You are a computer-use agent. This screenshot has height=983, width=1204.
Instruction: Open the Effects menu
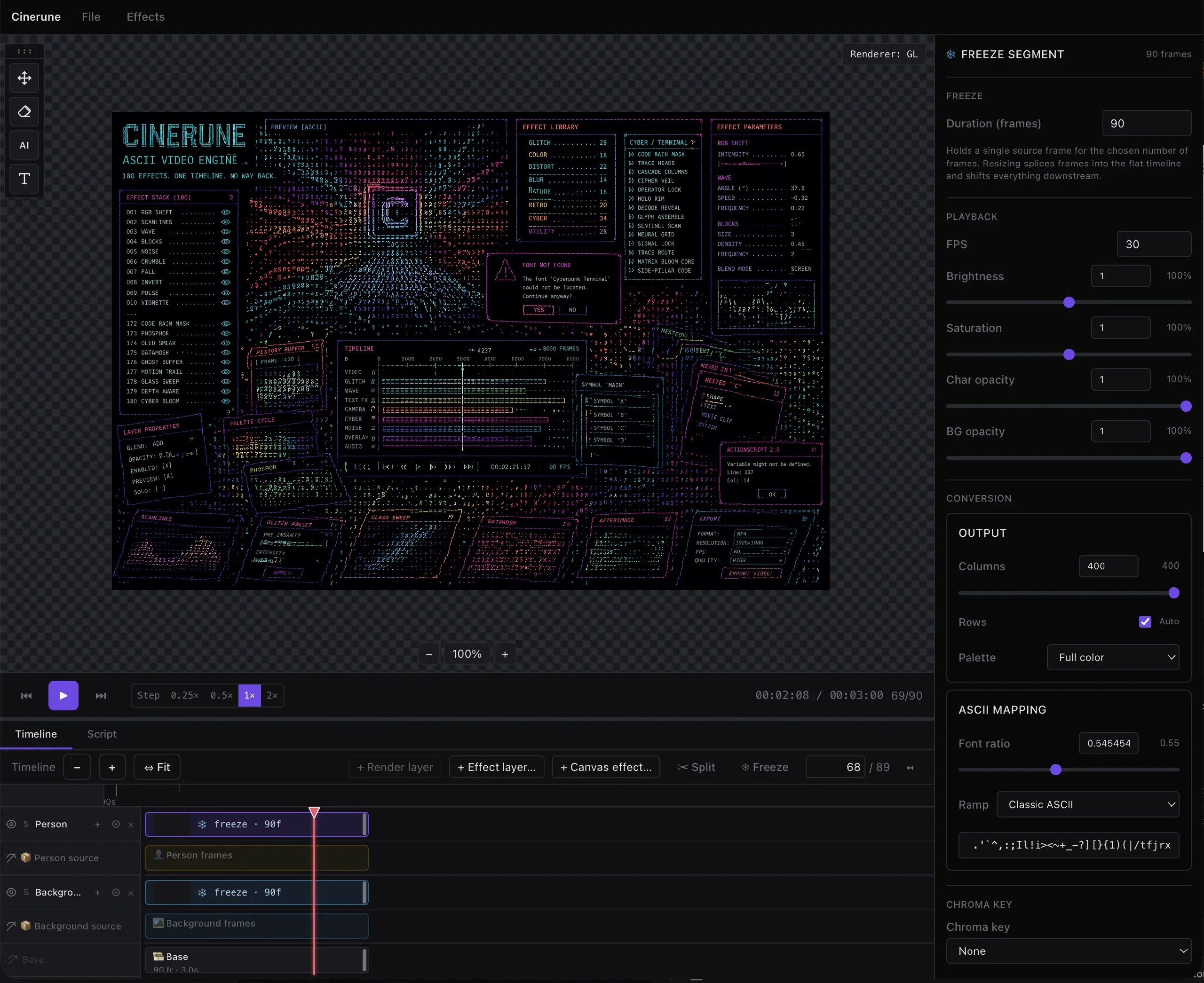point(146,17)
